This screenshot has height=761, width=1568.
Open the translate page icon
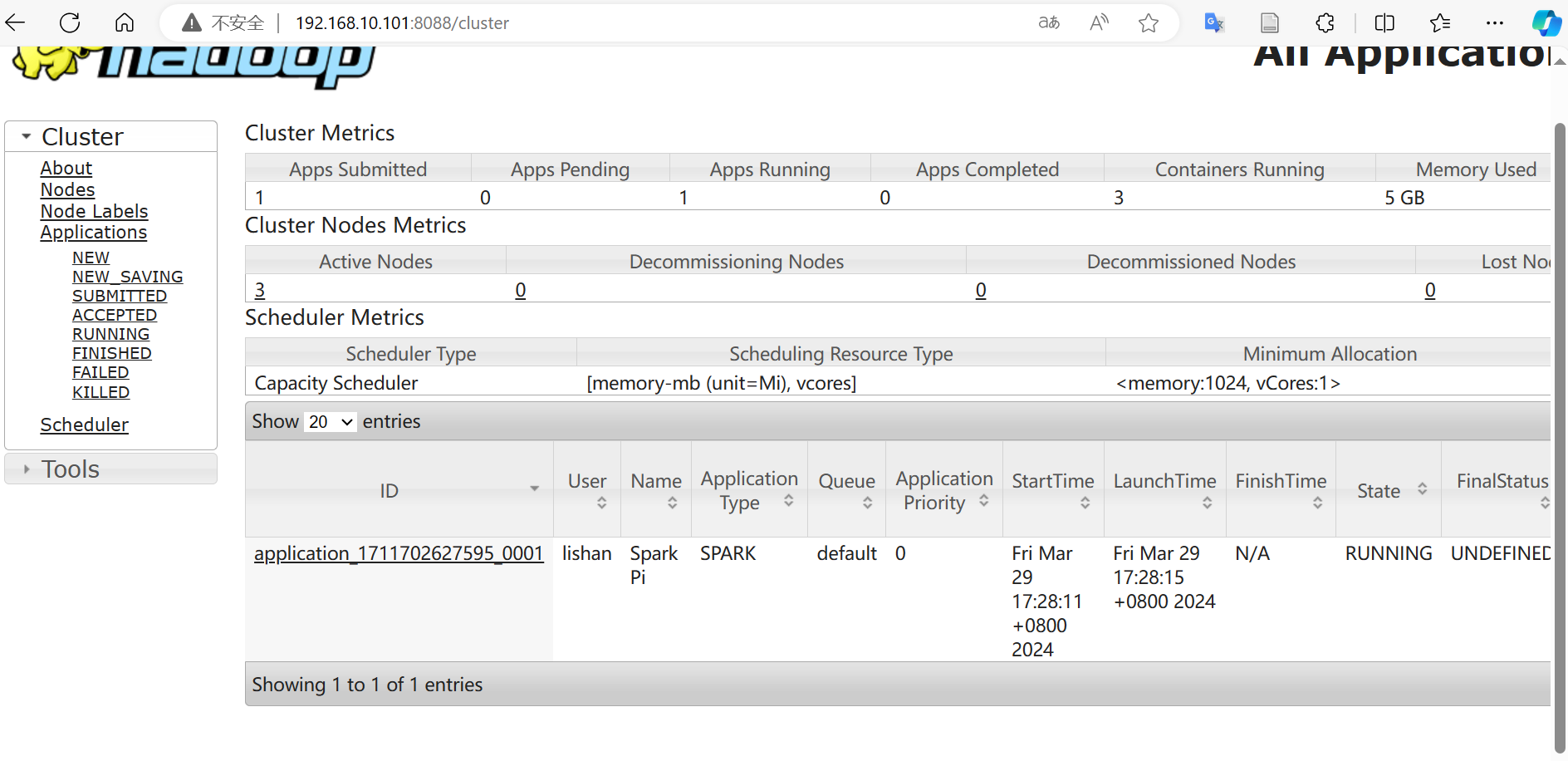point(1214,22)
